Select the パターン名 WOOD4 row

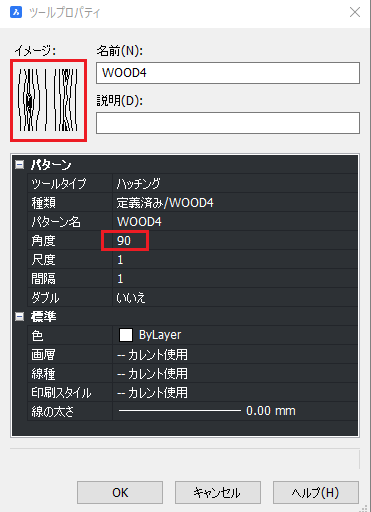[192, 221]
